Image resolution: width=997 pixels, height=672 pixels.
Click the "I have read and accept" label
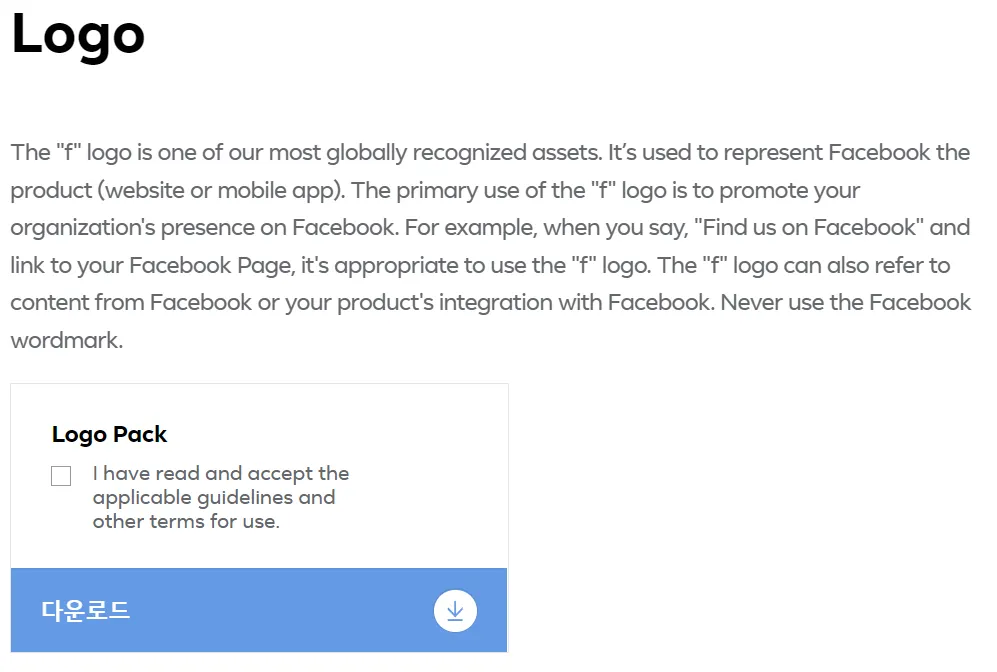pyautogui.click(x=220, y=473)
